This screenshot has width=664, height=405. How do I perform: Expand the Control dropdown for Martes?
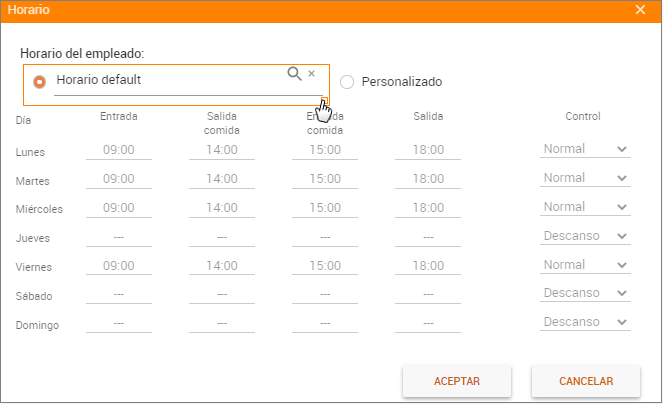[x=585, y=178]
